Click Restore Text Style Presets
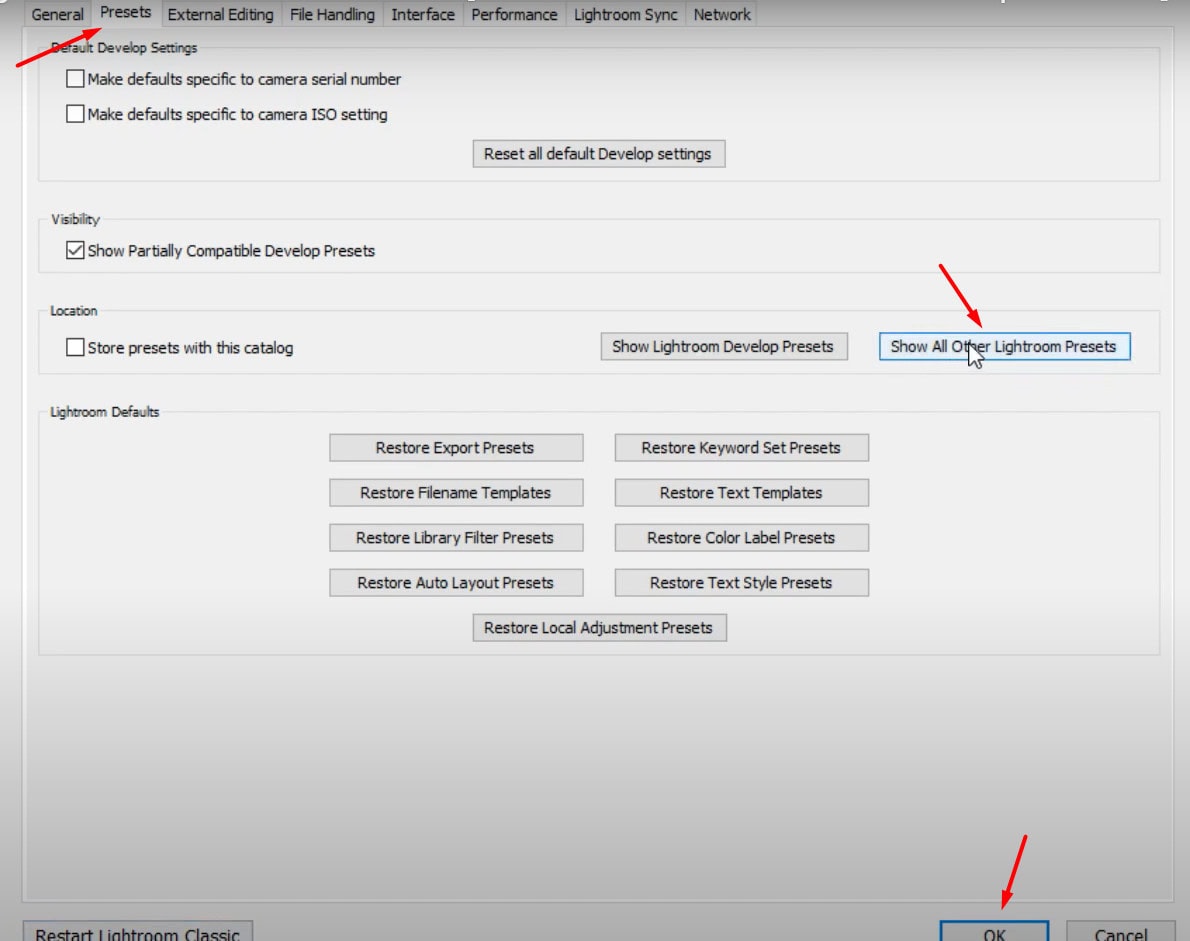Image resolution: width=1190 pixels, height=941 pixels. pyautogui.click(x=741, y=583)
